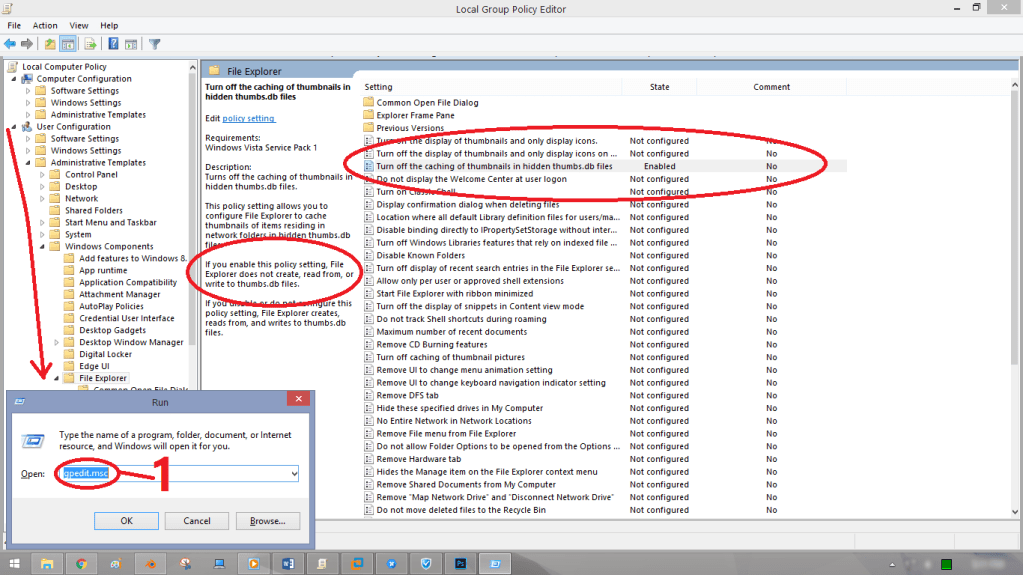Viewport: 1023px width, 575px height.
Task: Click the Back arrow toolbar icon
Action: coord(9,43)
